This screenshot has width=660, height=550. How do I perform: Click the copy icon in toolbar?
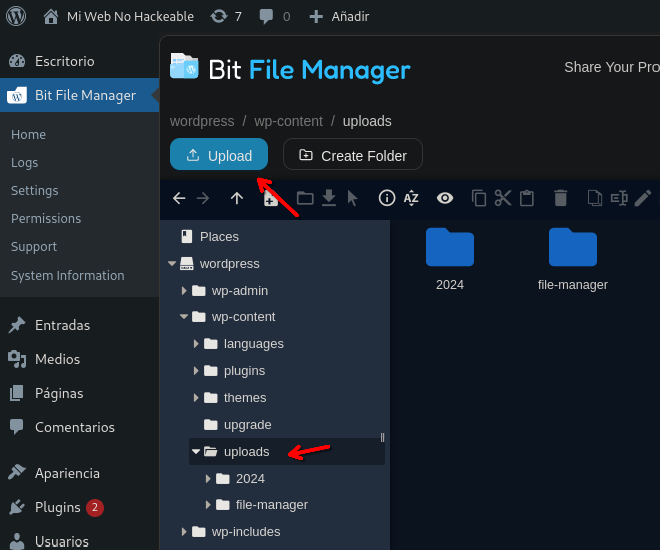pos(479,198)
